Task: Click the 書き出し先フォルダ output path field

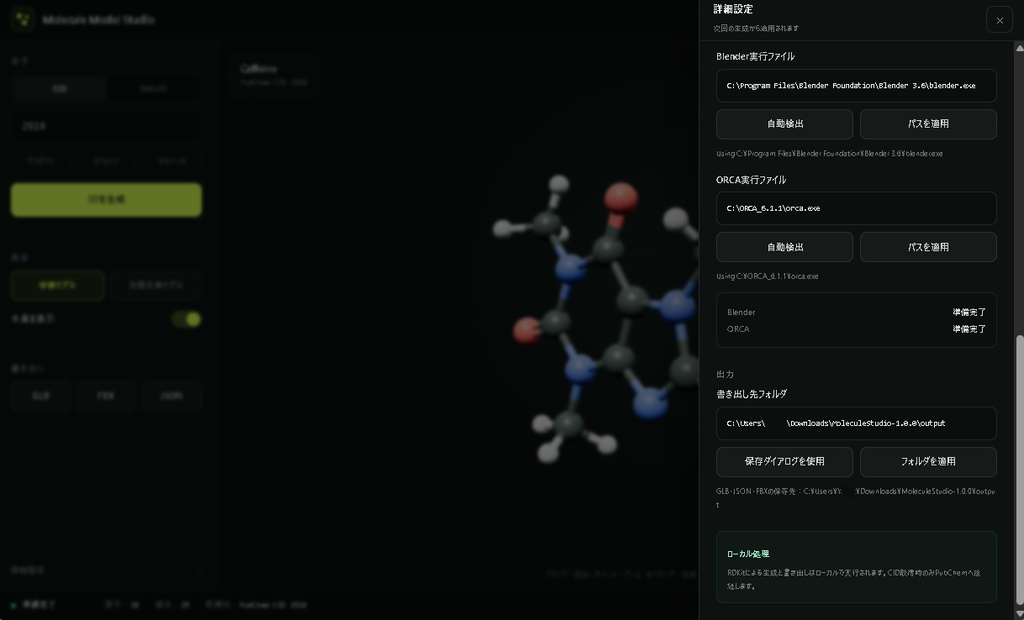Action: click(856, 423)
